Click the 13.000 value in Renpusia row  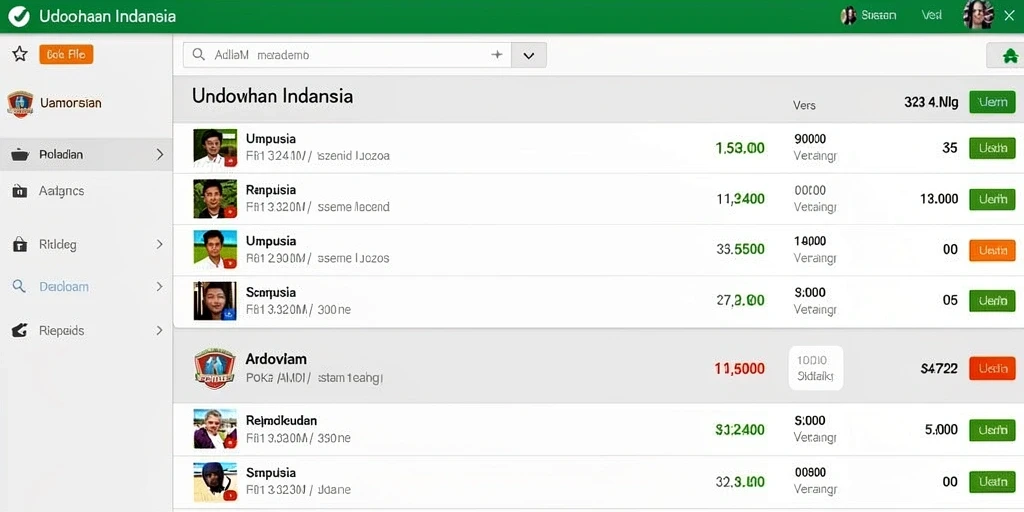click(x=939, y=199)
